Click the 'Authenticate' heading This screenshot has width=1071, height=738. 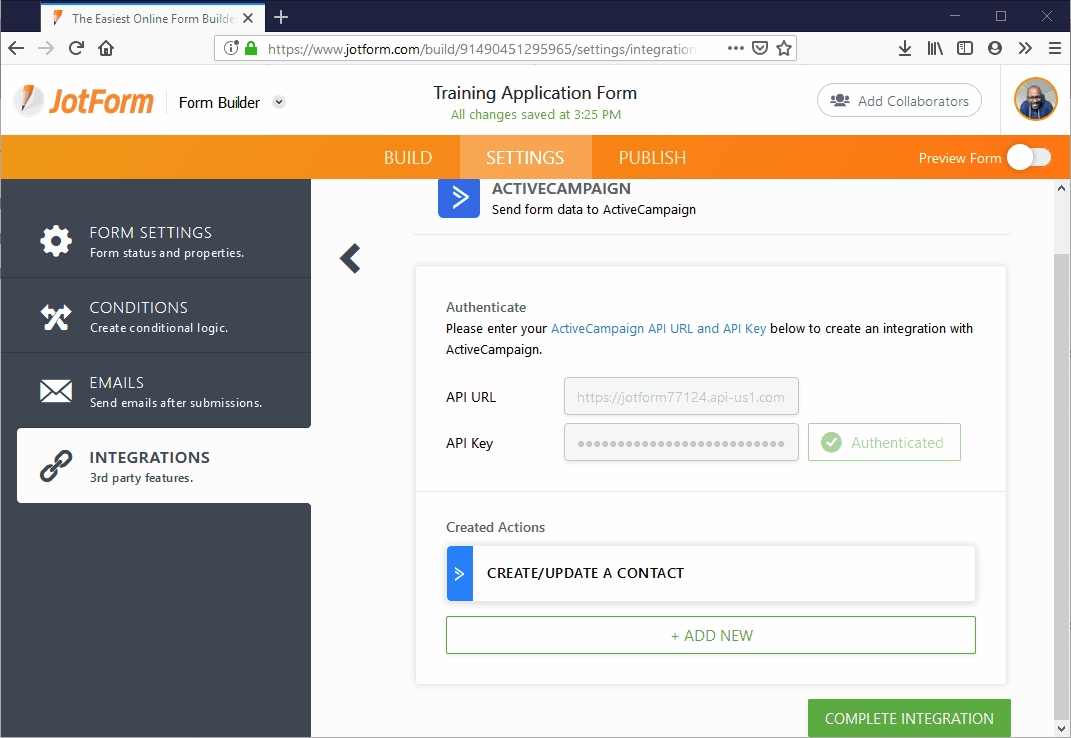point(486,308)
